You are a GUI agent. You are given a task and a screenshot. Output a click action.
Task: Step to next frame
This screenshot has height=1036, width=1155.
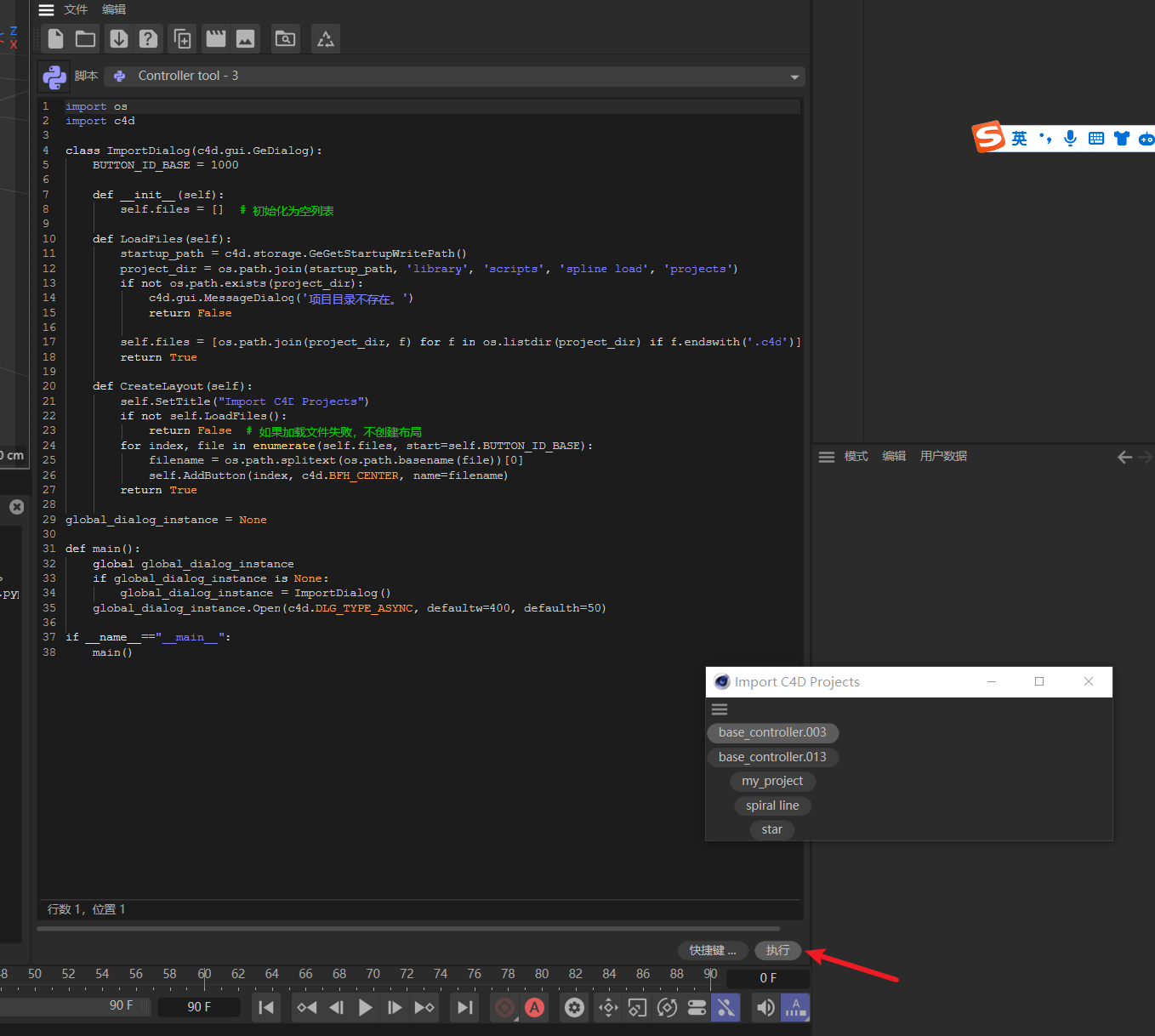pyautogui.click(x=395, y=1008)
